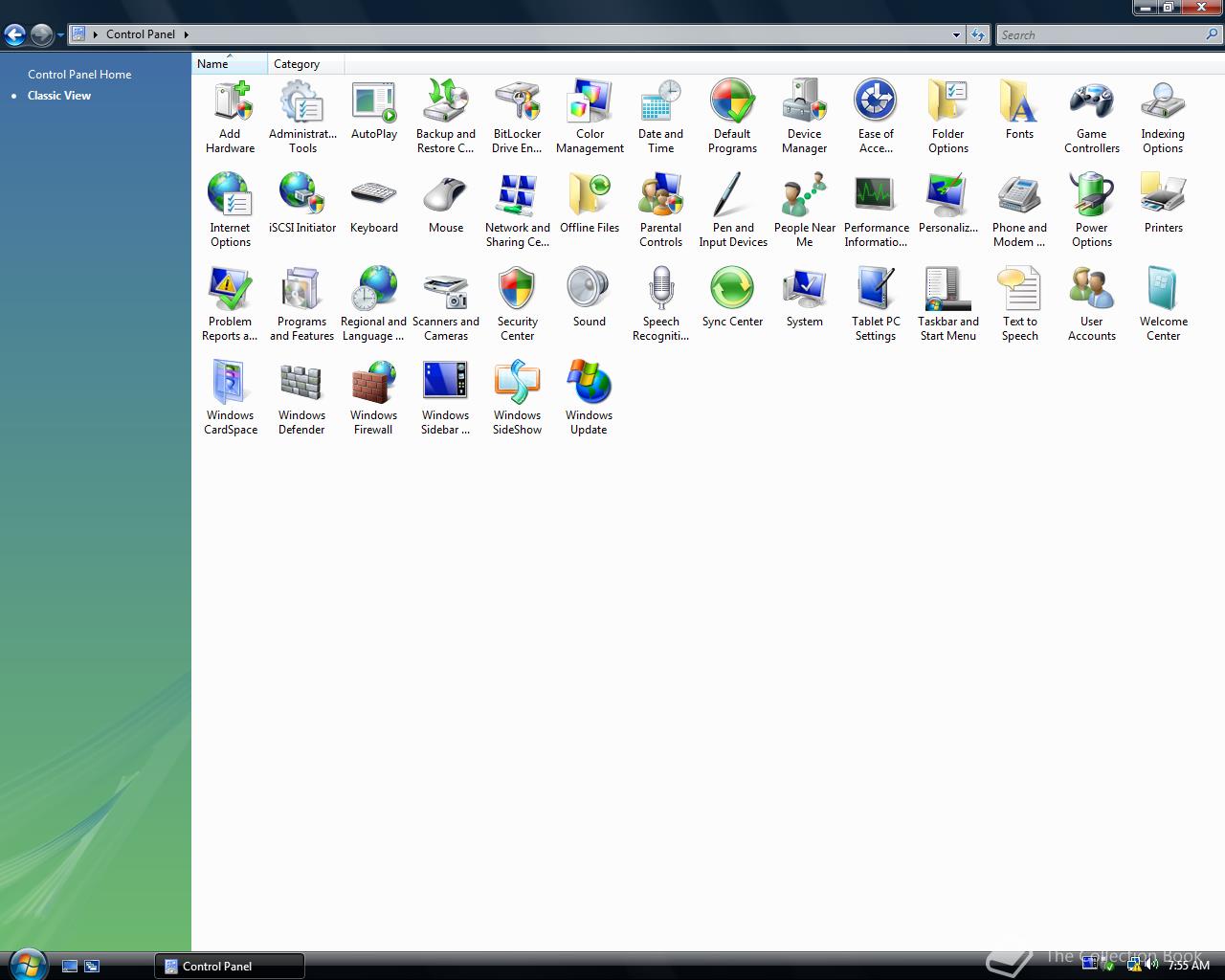
Task: Expand Control Panel breadcrumb arrow
Action: pos(186,34)
